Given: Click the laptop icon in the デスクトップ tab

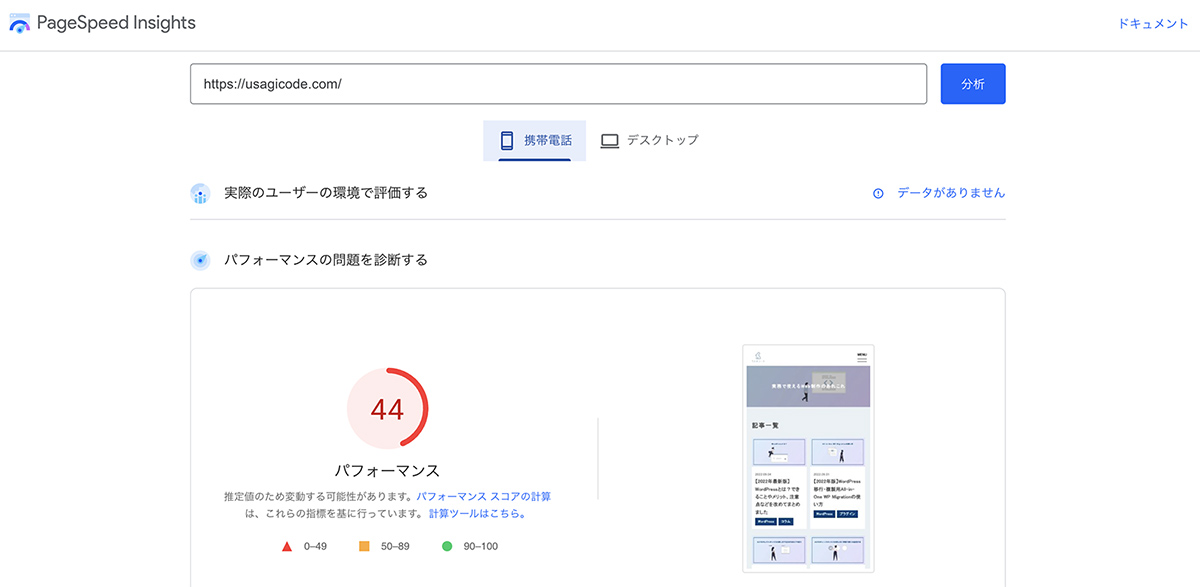Looking at the screenshot, I should (610, 141).
